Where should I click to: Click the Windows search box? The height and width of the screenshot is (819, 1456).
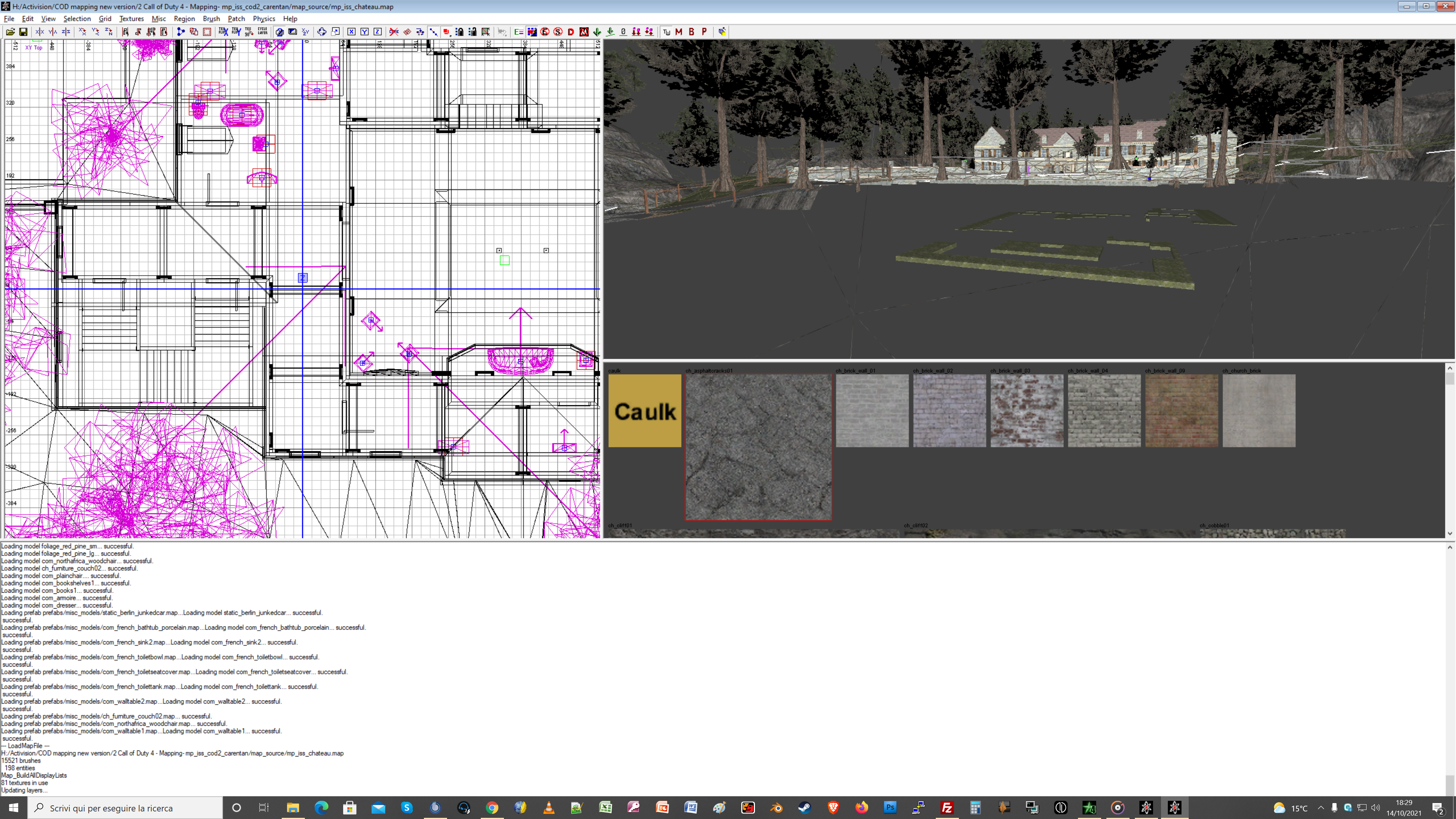point(125,808)
